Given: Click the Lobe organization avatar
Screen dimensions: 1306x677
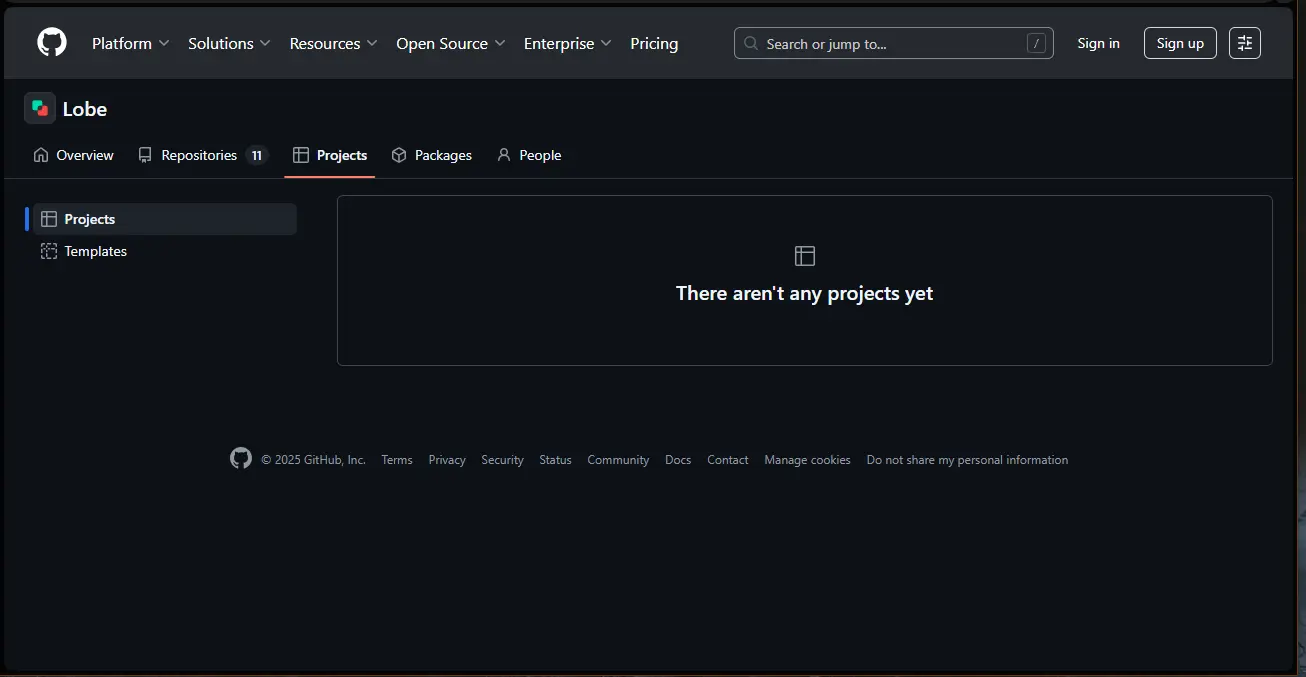Looking at the screenshot, I should (40, 108).
